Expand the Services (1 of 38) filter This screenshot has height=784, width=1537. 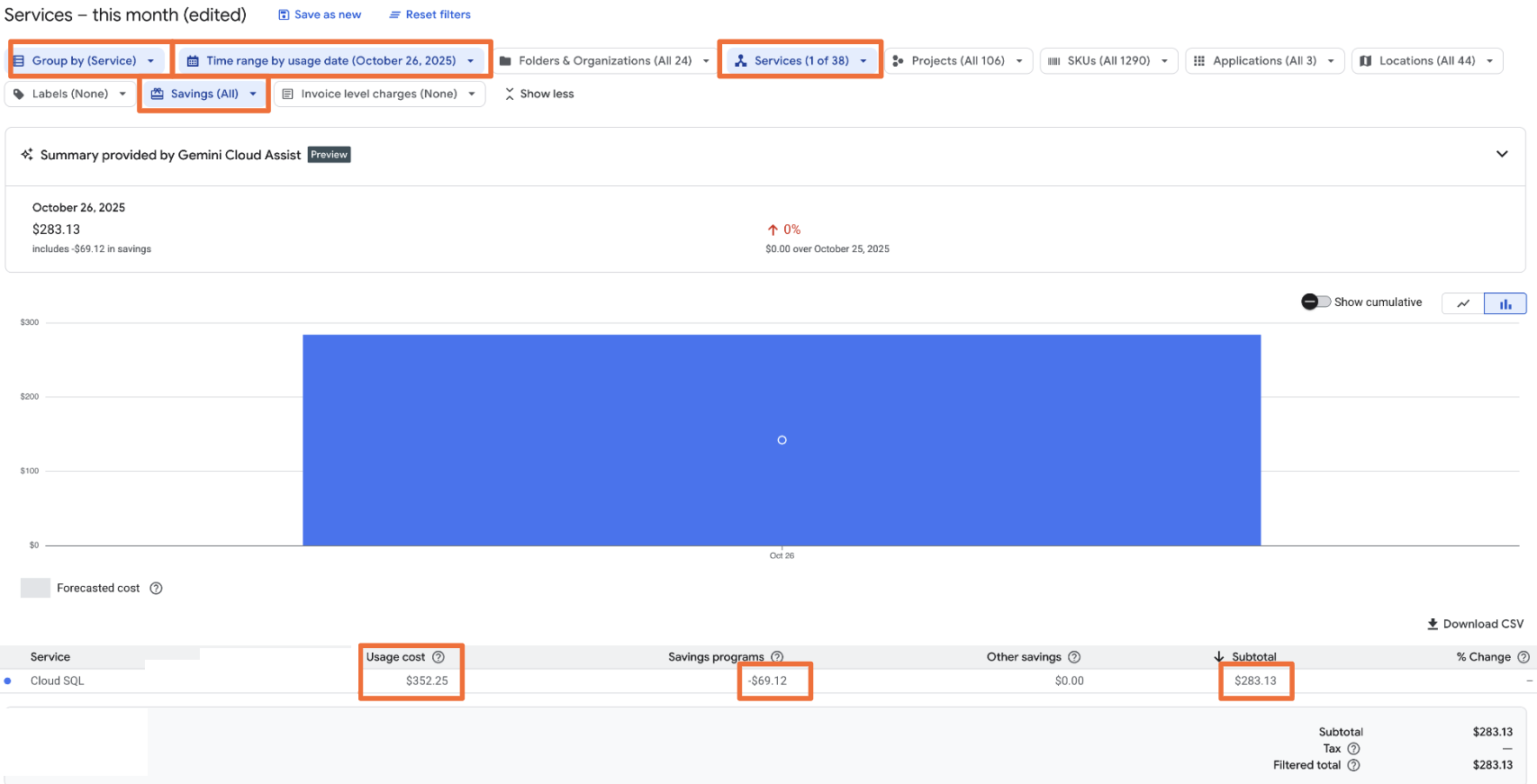(x=800, y=60)
